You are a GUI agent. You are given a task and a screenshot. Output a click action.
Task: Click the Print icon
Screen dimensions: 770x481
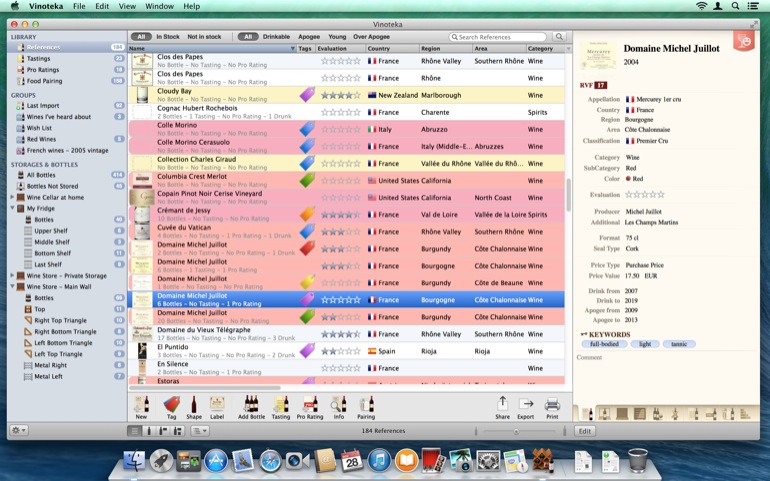[x=552, y=404]
